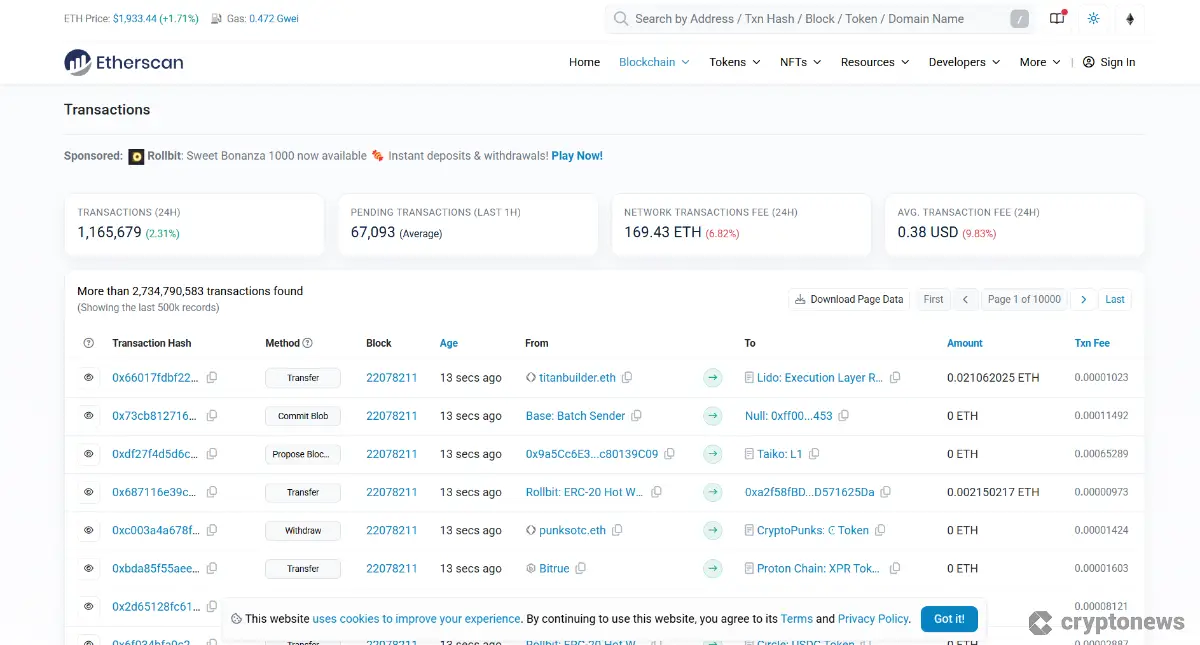Click the announcements book icon with red dot
Image resolution: width=1200 pixels, height=645 pixels.
[1057, 18]
